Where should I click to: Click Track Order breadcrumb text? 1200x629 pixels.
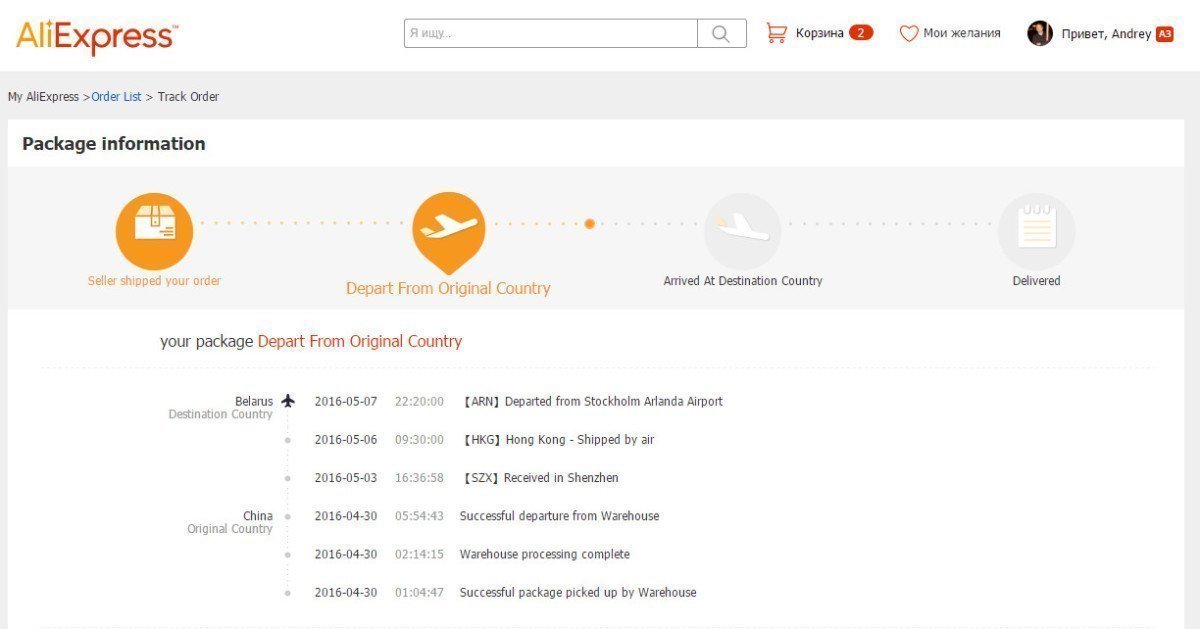point(188,97)
